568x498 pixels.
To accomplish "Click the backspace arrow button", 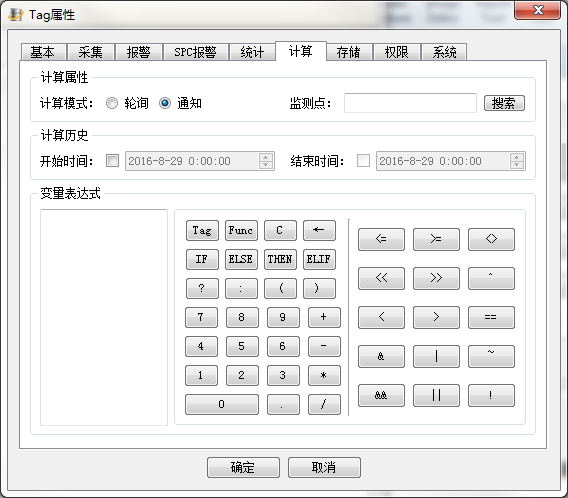I will [319, 230].
